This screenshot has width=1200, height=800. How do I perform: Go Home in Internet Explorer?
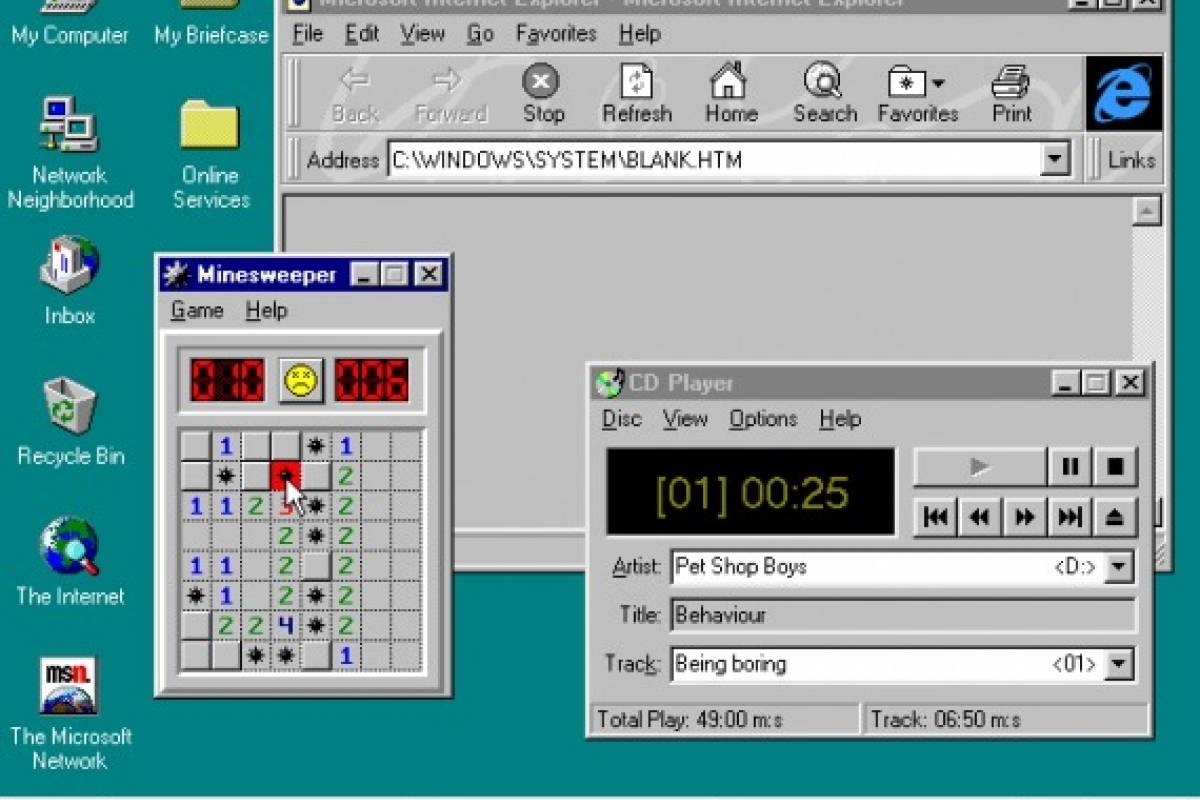[x=731, y=93]
